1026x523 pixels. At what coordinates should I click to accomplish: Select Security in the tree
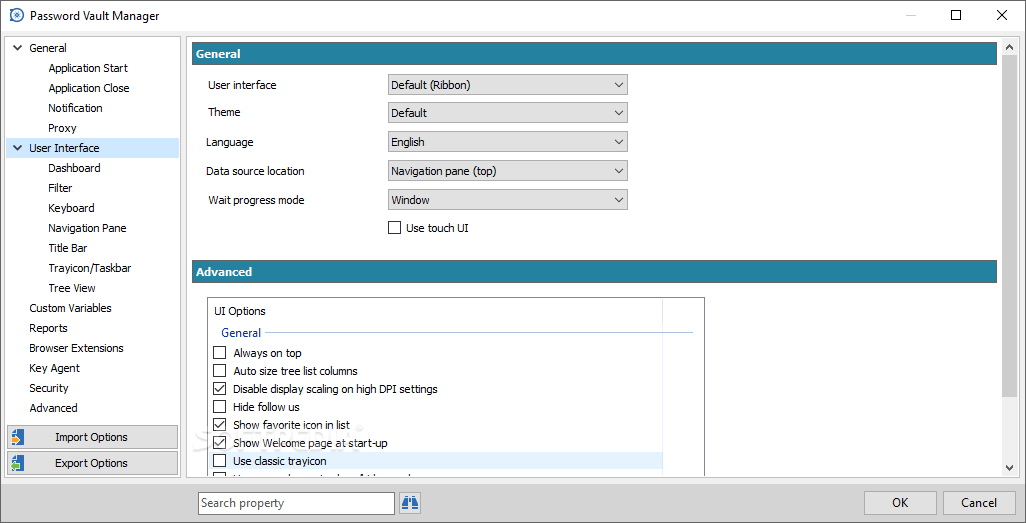click(48, 388)
